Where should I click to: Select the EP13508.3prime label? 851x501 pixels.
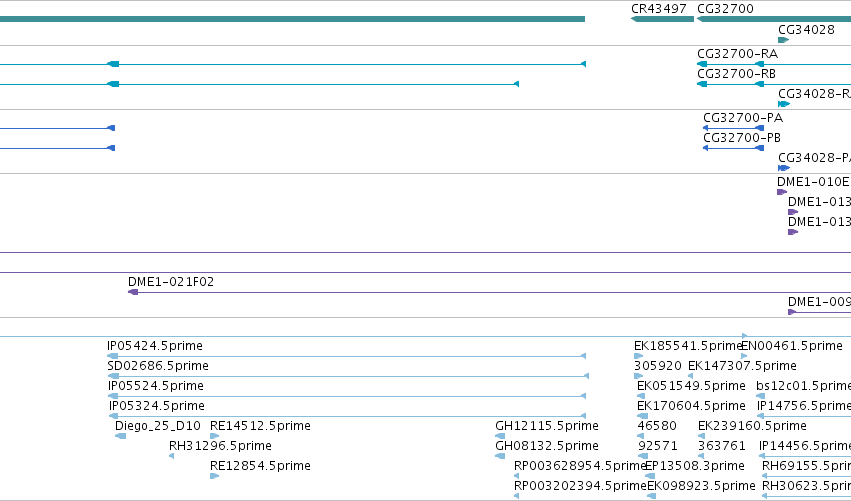click(694, 466)
